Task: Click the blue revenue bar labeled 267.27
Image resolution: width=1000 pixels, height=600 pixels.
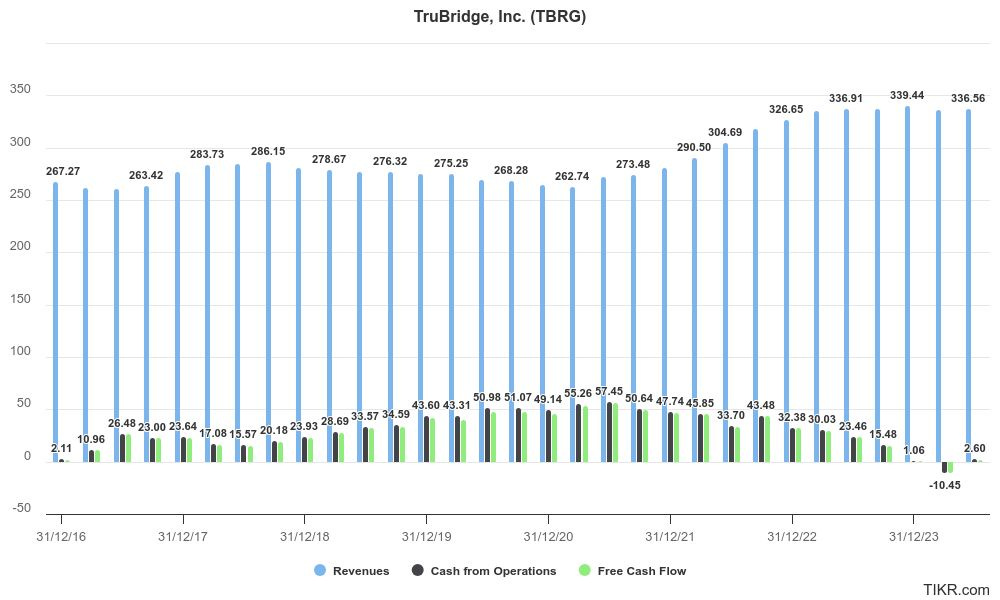Action: pos(55,322)
